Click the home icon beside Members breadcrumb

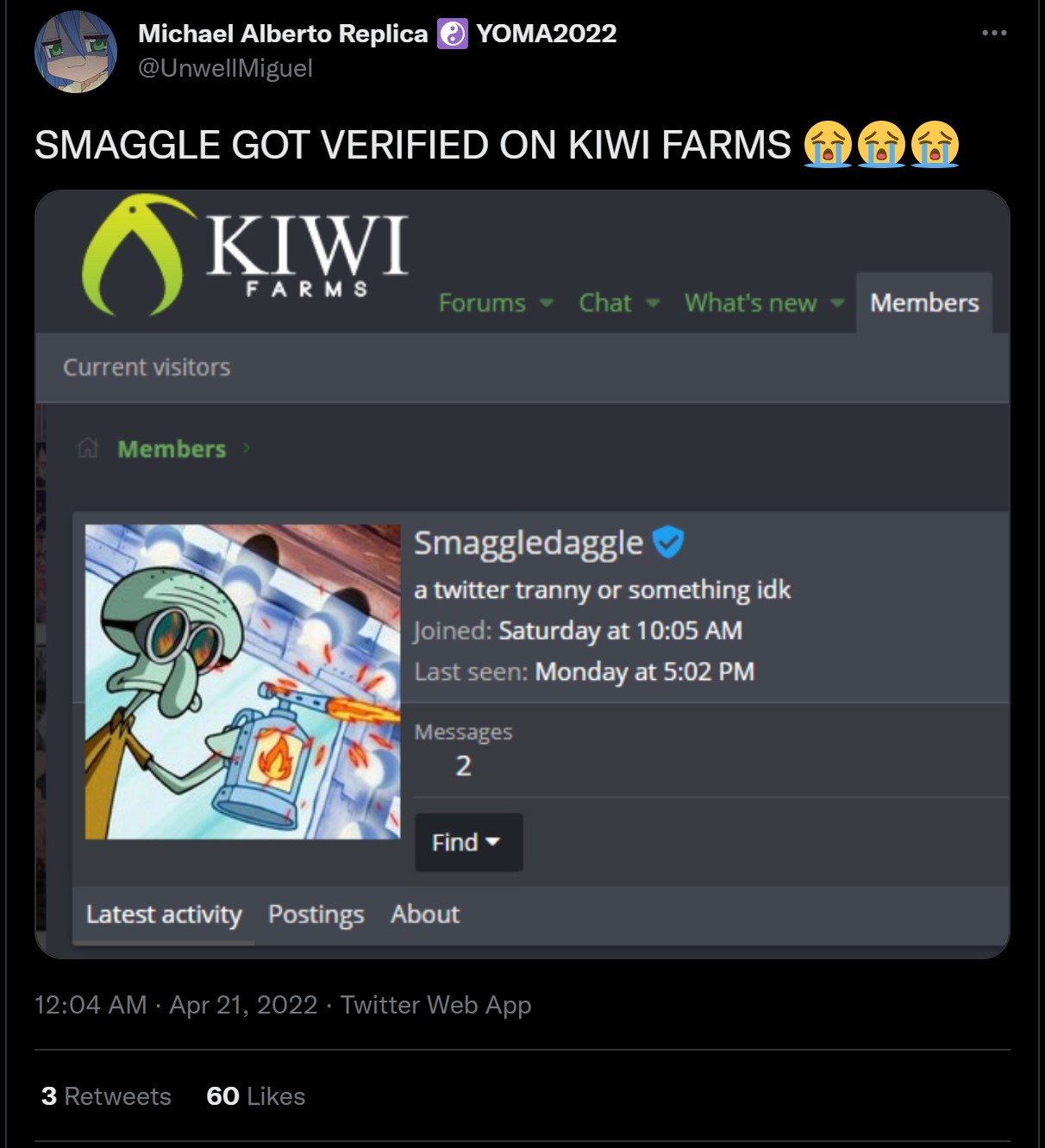pos(88,448)
